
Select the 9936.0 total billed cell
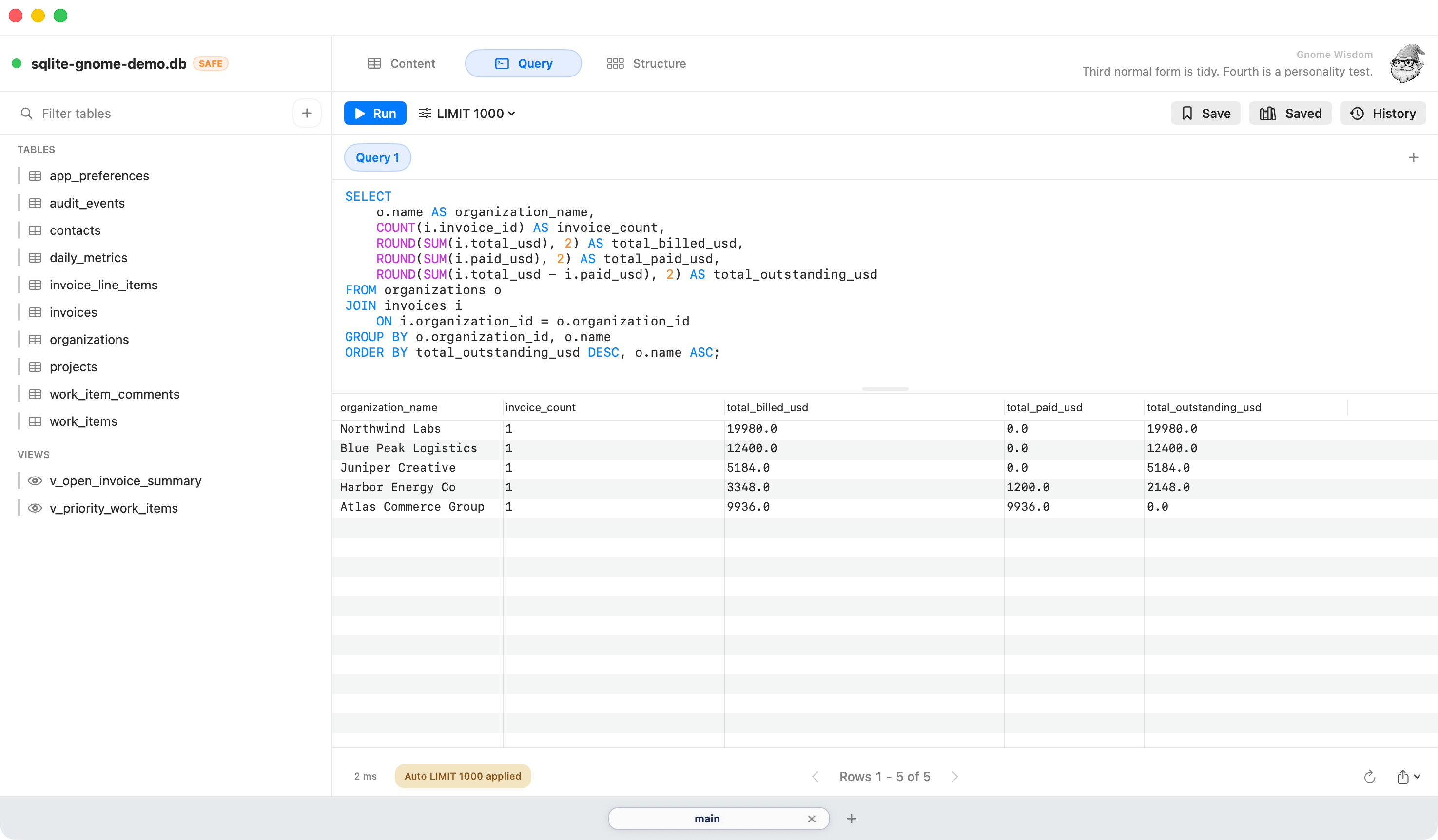point(864,506)
